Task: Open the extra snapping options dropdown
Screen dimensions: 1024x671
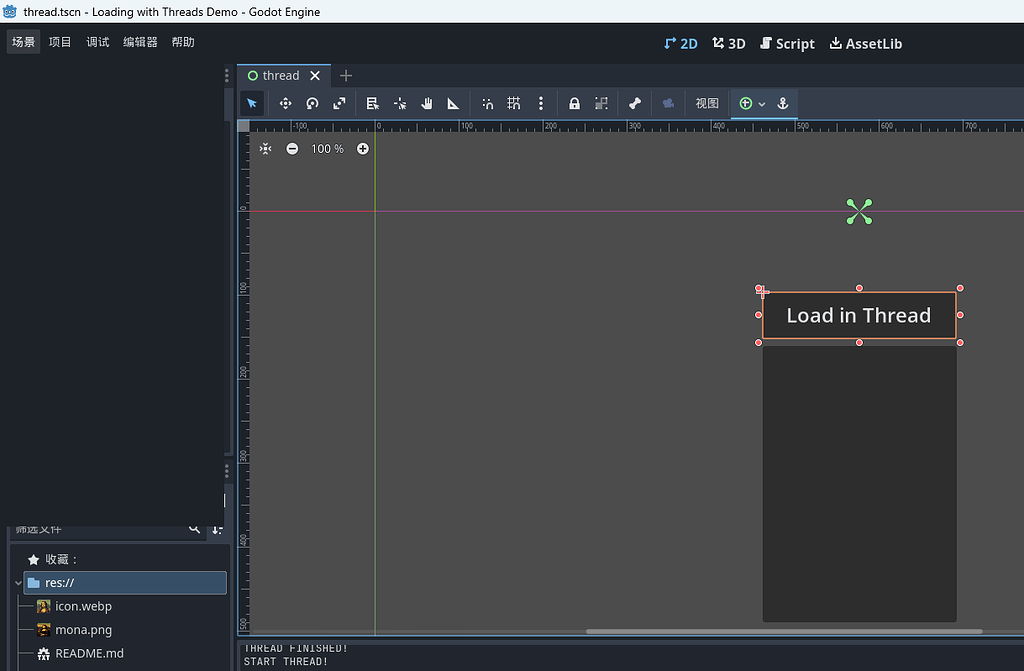Action: pyautogui.click(x=541, y=103)
